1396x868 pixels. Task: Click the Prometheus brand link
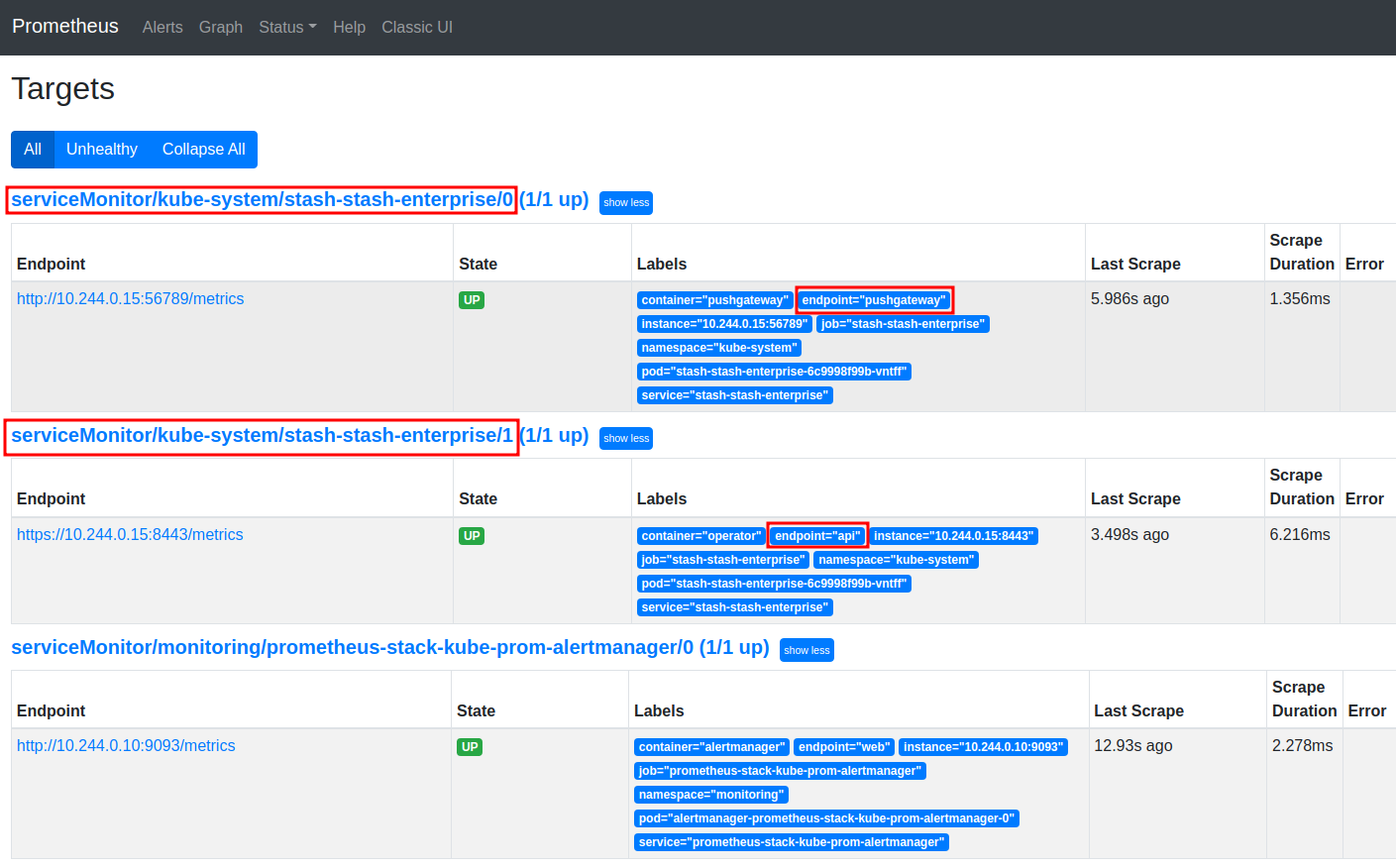point(65,26)
